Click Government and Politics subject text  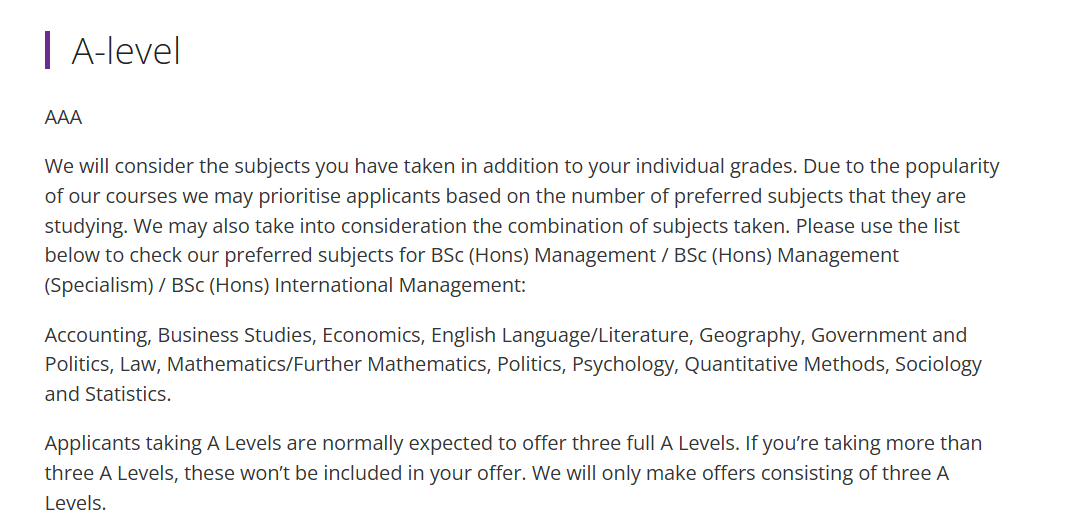tap(506, 350)
